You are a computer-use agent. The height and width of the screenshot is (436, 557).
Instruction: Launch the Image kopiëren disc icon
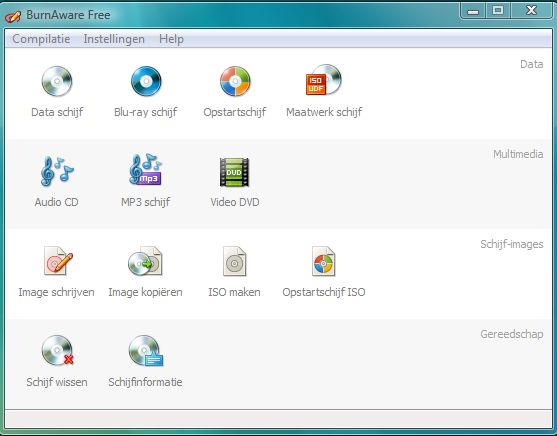tap(145, 261)
